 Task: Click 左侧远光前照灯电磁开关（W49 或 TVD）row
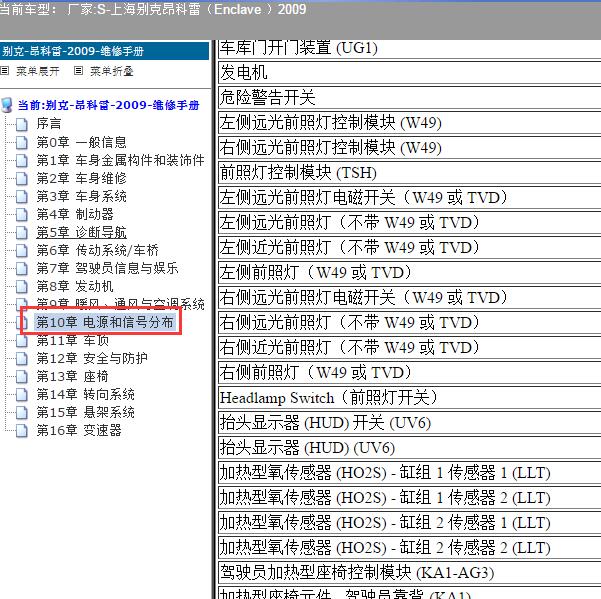coord(409,197)
